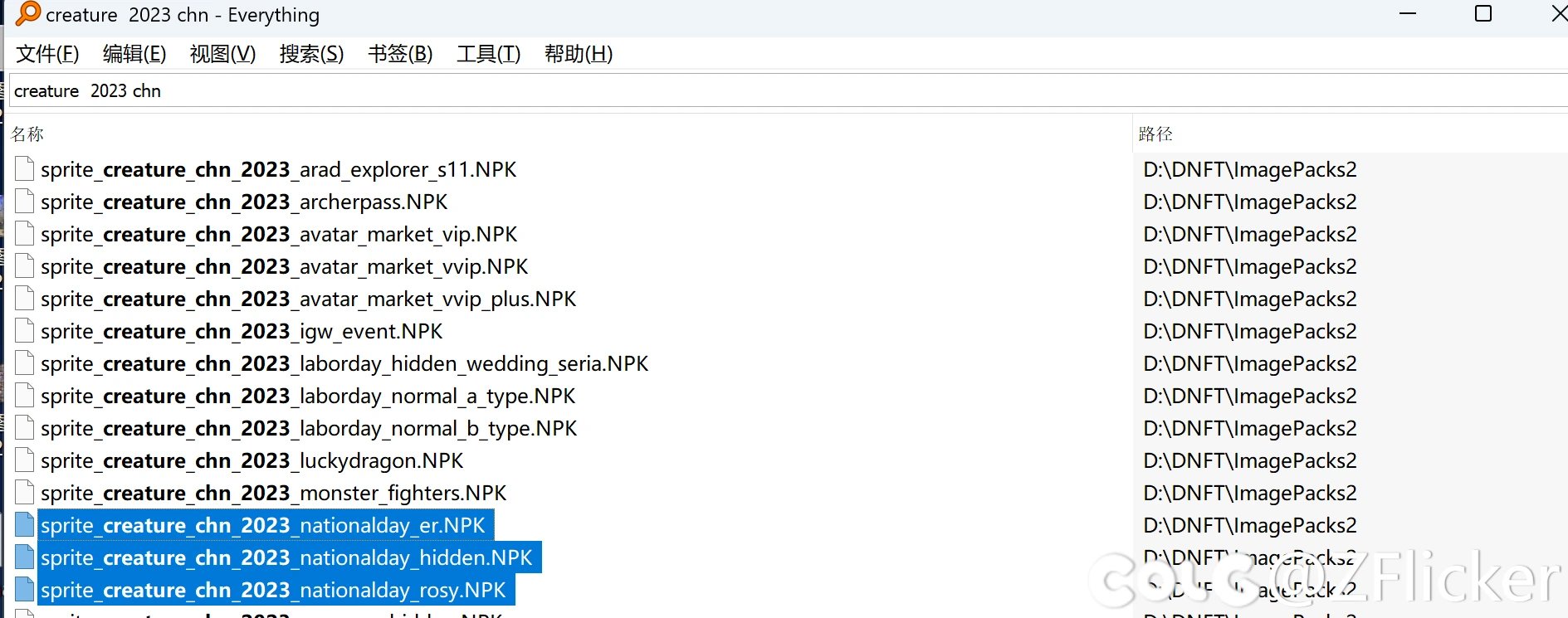Click file icon of archerpass.NPK
The height and width of the screenshot is (618, 1568).
coord(25,202)
